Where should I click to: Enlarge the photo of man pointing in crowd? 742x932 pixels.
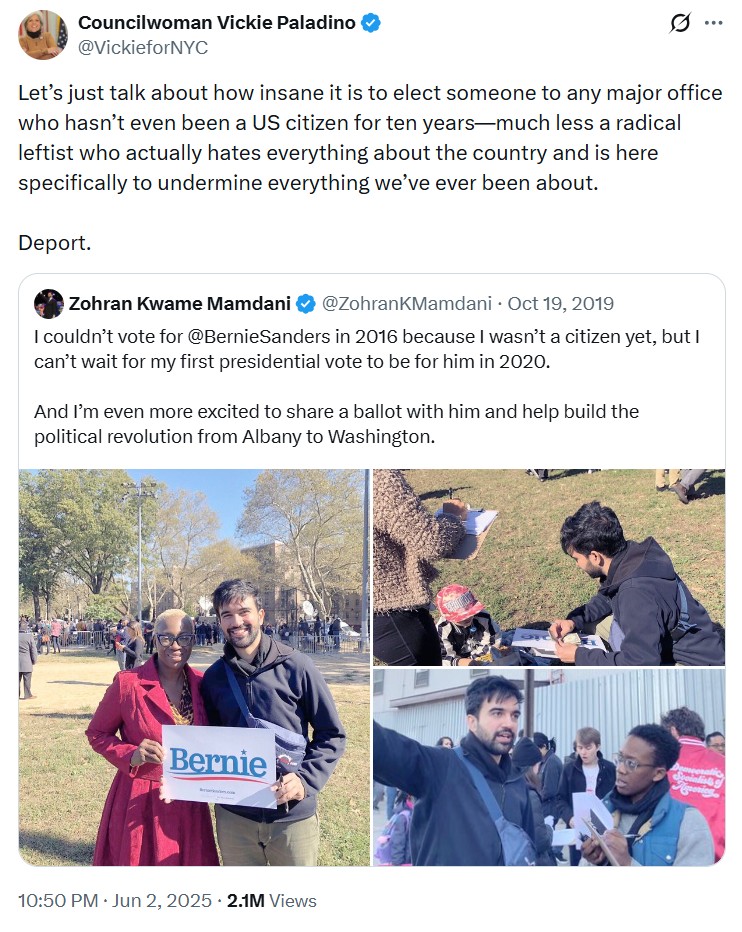pyautogui.click(x=549, y=768)
